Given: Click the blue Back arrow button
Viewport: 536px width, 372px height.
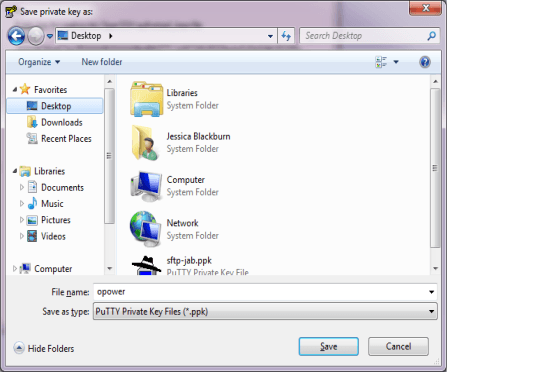Looking at the screenshot, I should point(16,36).
